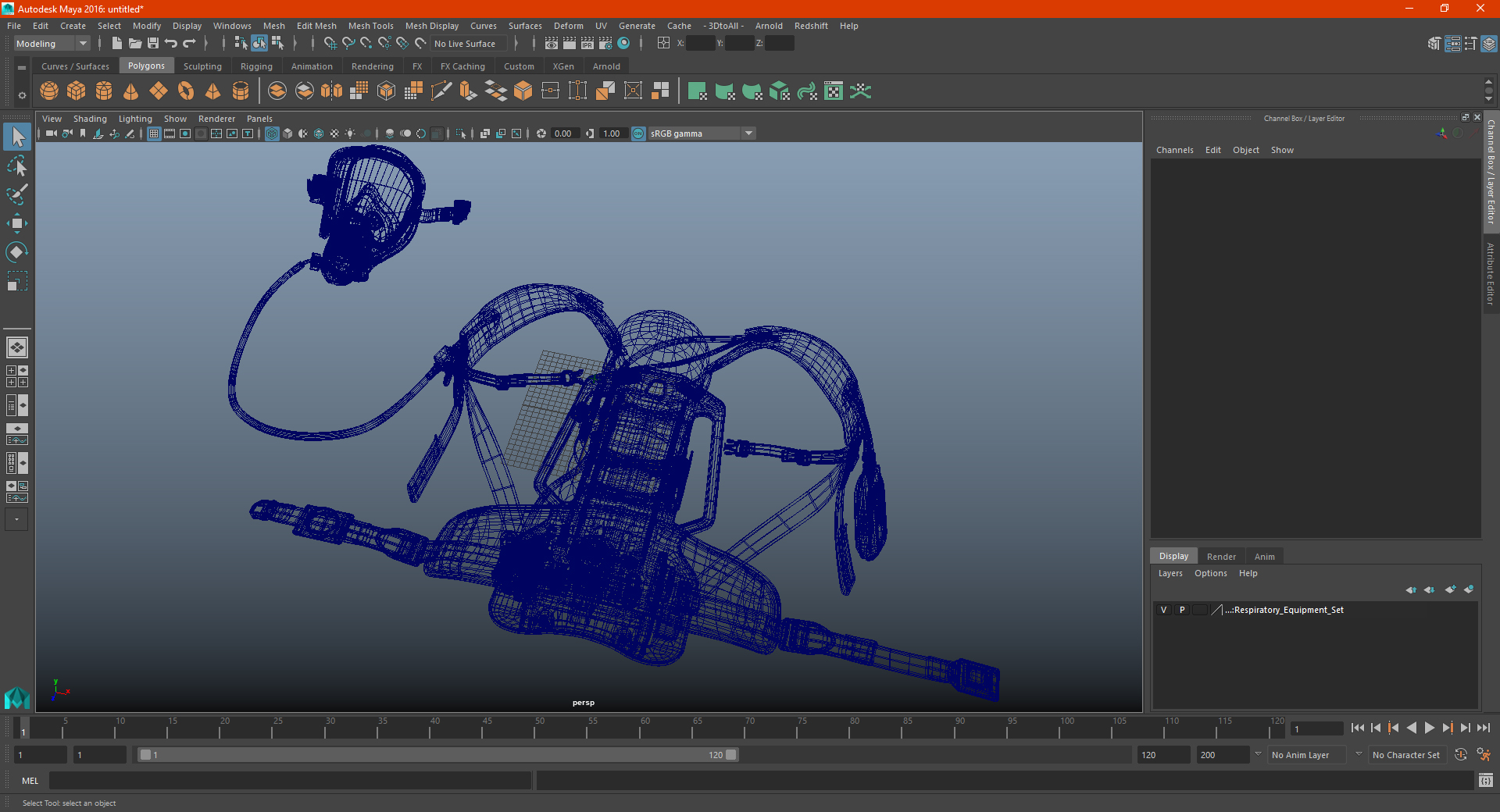
Task: Open the shelf settings gear menu
Action: 22,95
